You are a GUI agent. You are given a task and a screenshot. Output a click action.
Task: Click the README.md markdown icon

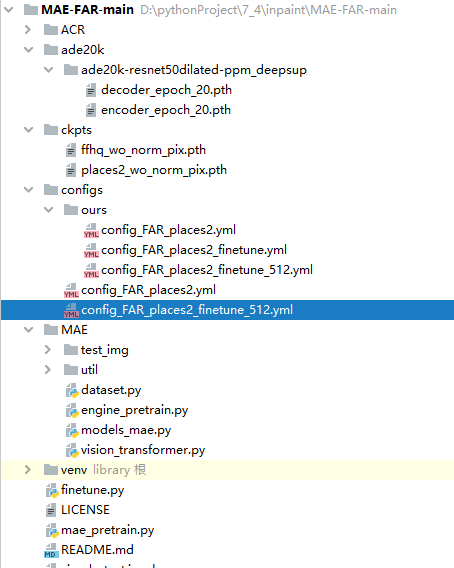tap(51, 551)
